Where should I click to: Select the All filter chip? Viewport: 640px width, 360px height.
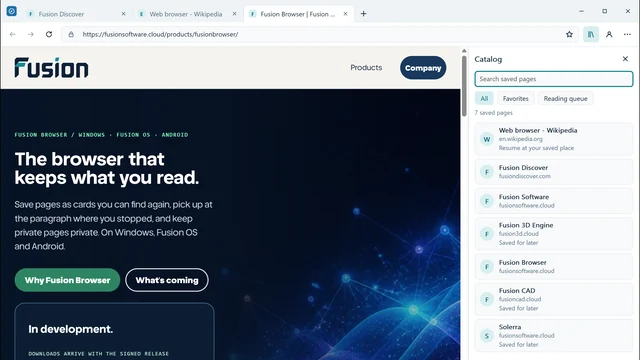pos(484,98)
